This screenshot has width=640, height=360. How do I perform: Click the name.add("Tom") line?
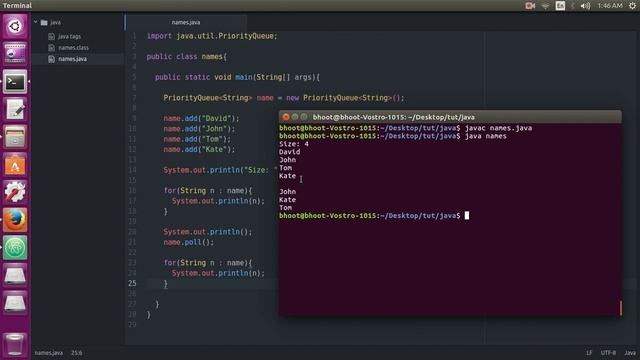click(197, 139)
